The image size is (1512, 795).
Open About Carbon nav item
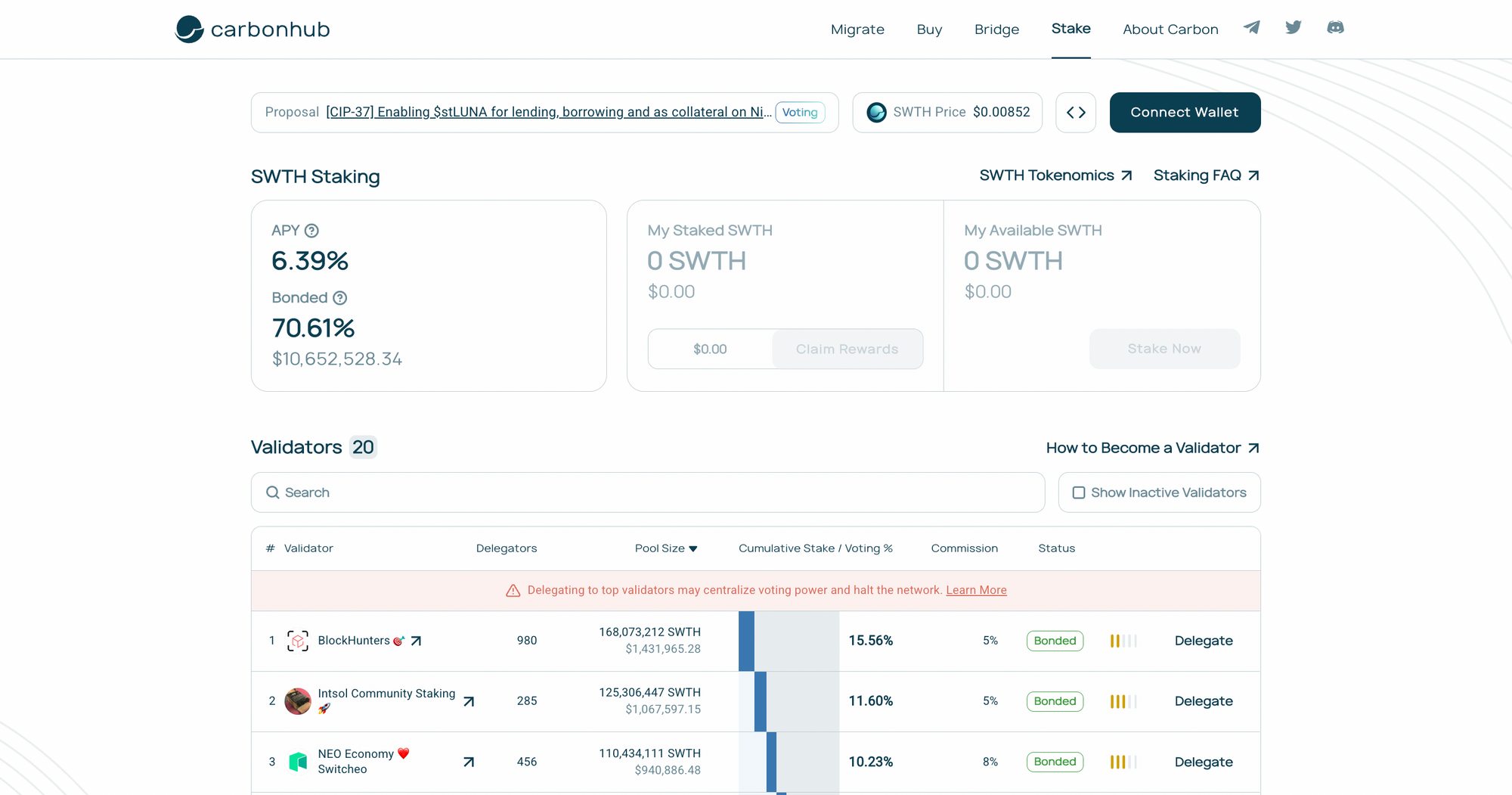[x=1170, y=30]
